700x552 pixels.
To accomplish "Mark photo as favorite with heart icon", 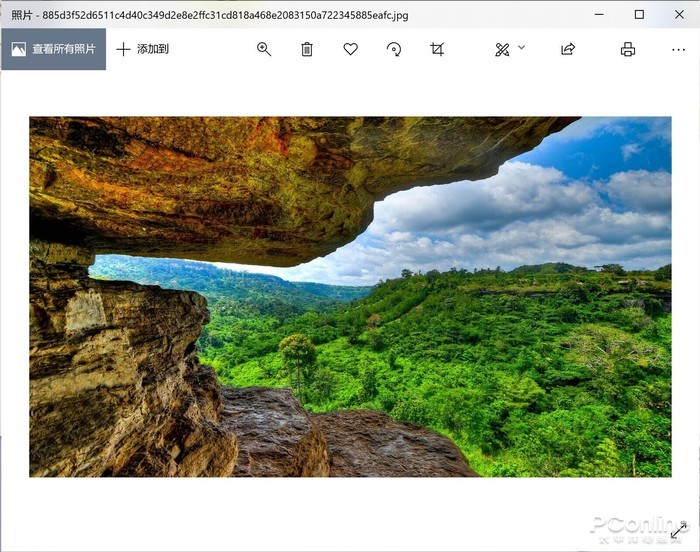I will coord(350,49).
